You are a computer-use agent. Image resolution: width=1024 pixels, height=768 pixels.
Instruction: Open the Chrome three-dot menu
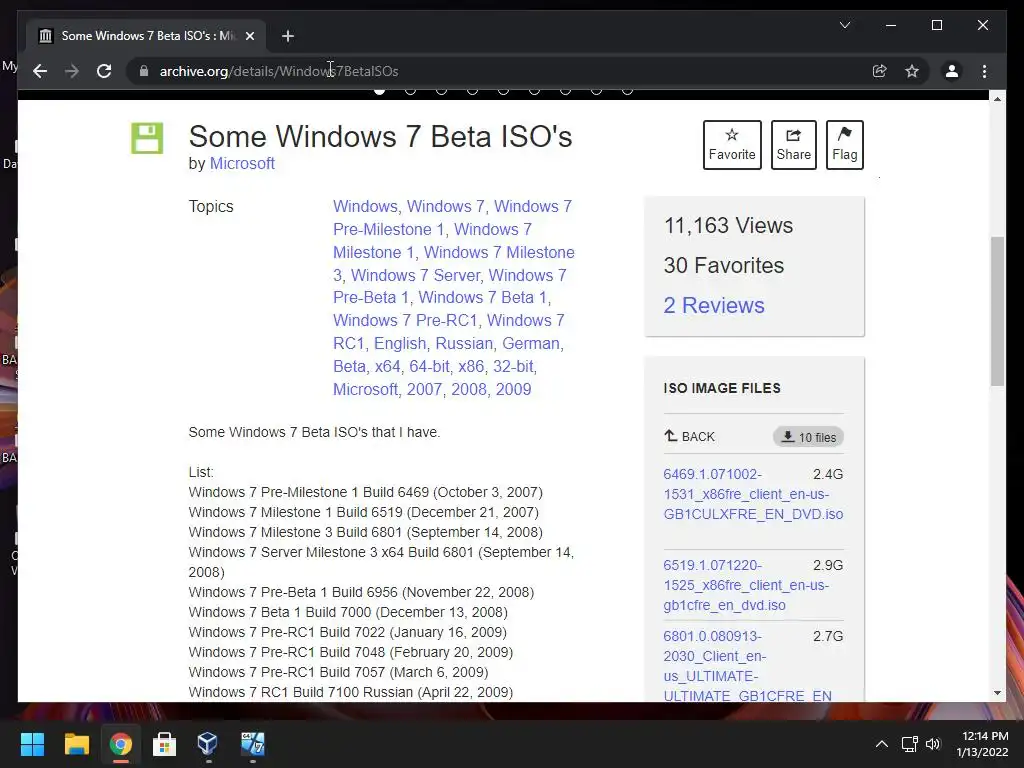984,71
